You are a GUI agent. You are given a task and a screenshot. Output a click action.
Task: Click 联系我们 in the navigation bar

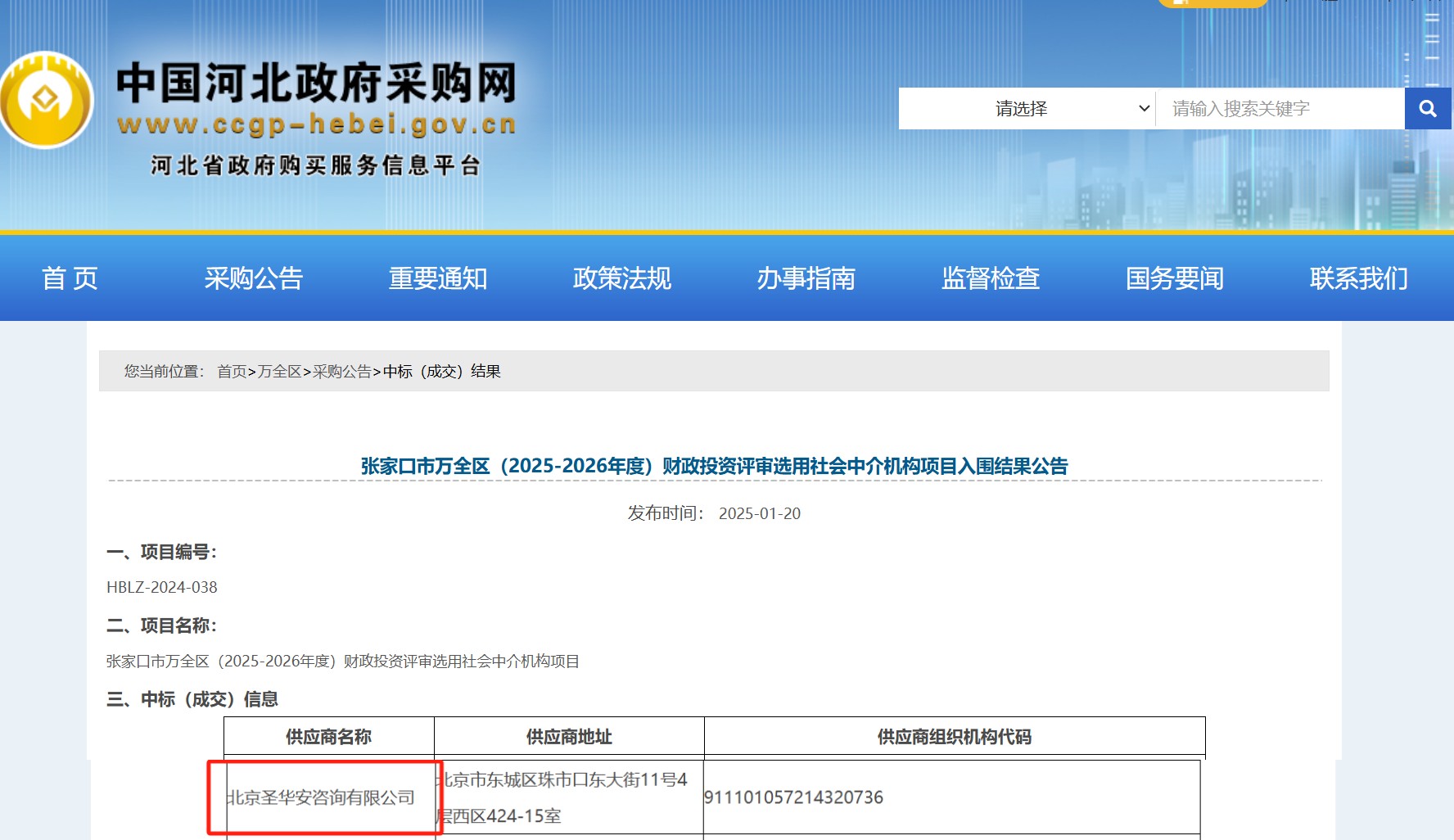pos(1359,278)
